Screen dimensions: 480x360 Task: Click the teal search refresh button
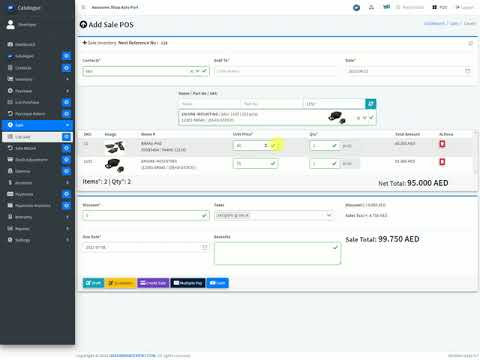[x=371, y=104]
